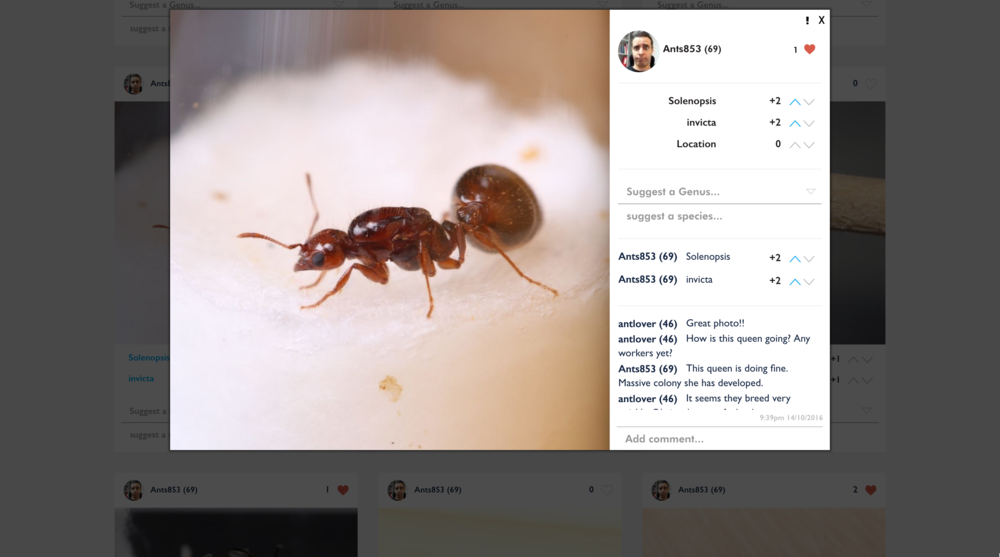
Task: Upvote the Solenopsis genus in the top row
Action: (x=795, y=102)
